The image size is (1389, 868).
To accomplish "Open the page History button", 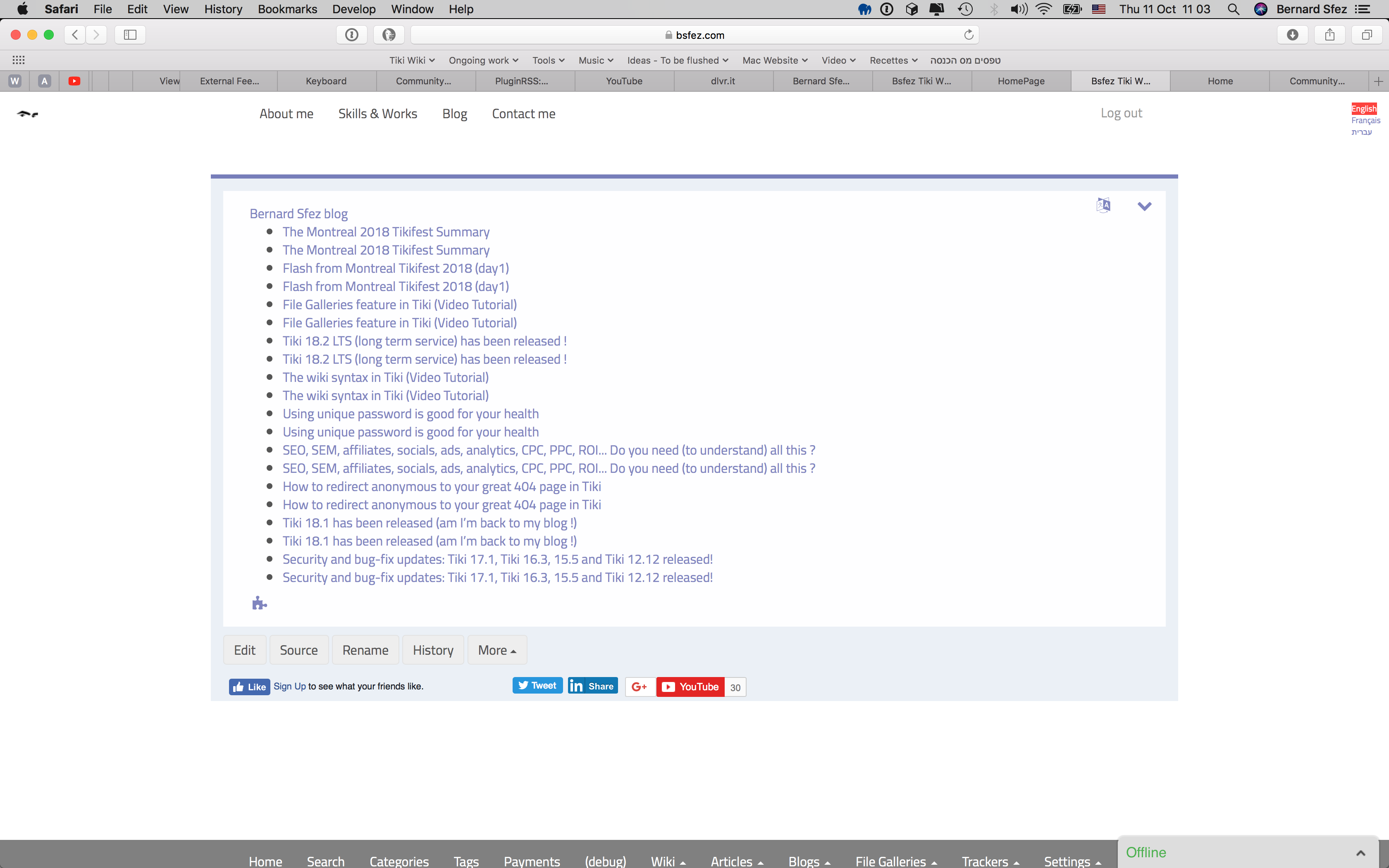I will (433, 650).
